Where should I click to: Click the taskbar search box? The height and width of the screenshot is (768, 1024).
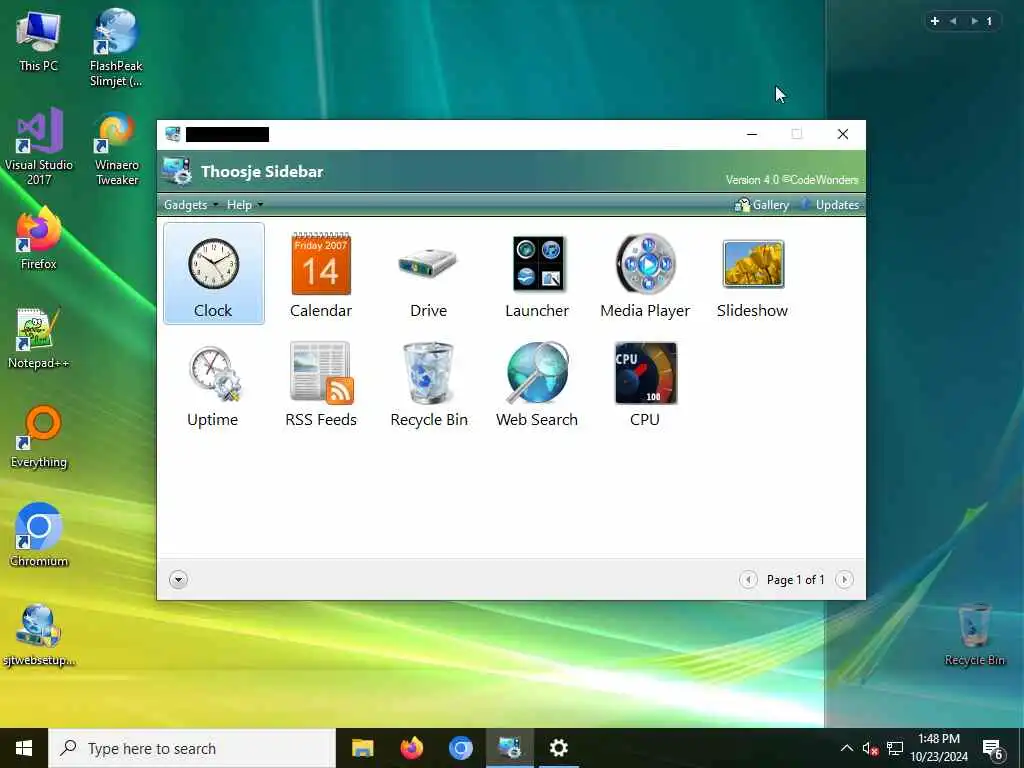pos(192,748)
